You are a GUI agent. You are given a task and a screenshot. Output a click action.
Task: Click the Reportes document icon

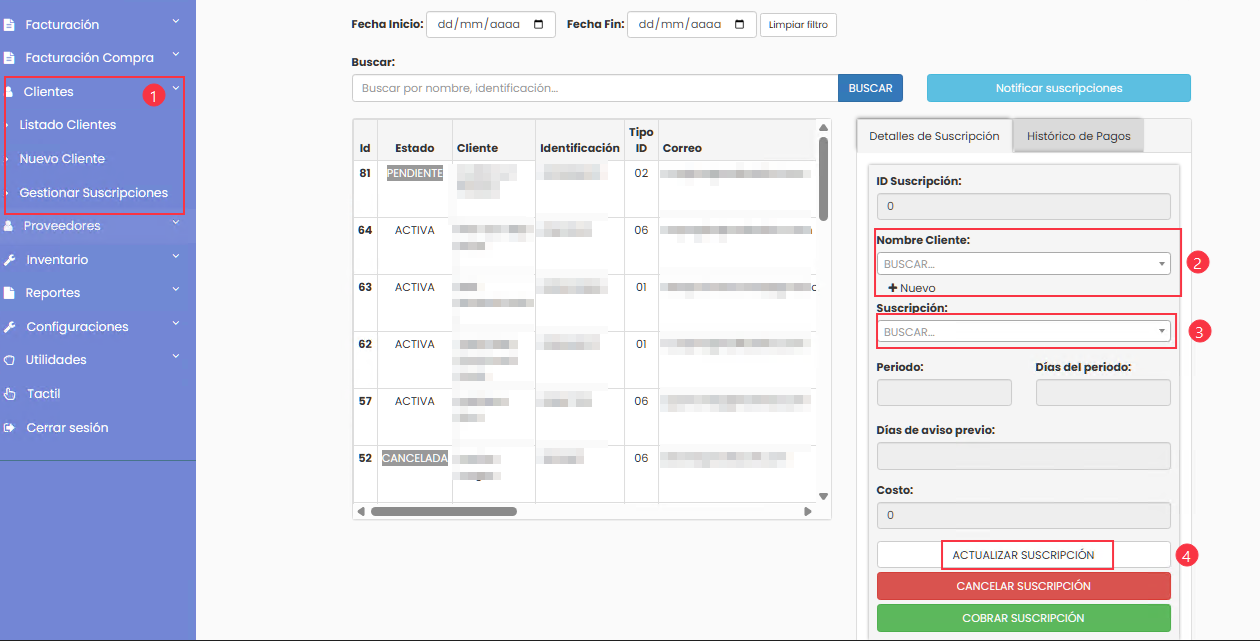pyautogui.click(x=9, y=293)
